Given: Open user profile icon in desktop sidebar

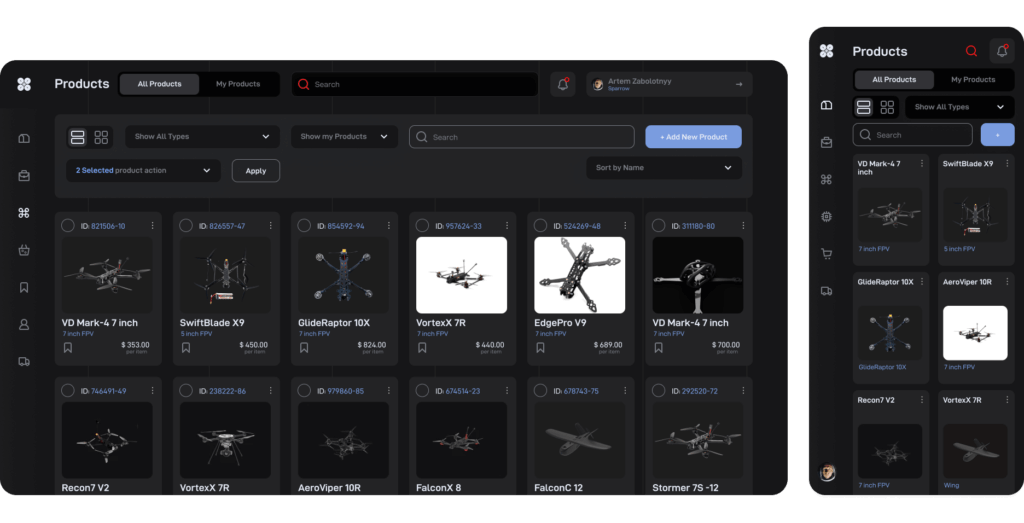Looking at the screenshot, I should click(x=24, y=324).
